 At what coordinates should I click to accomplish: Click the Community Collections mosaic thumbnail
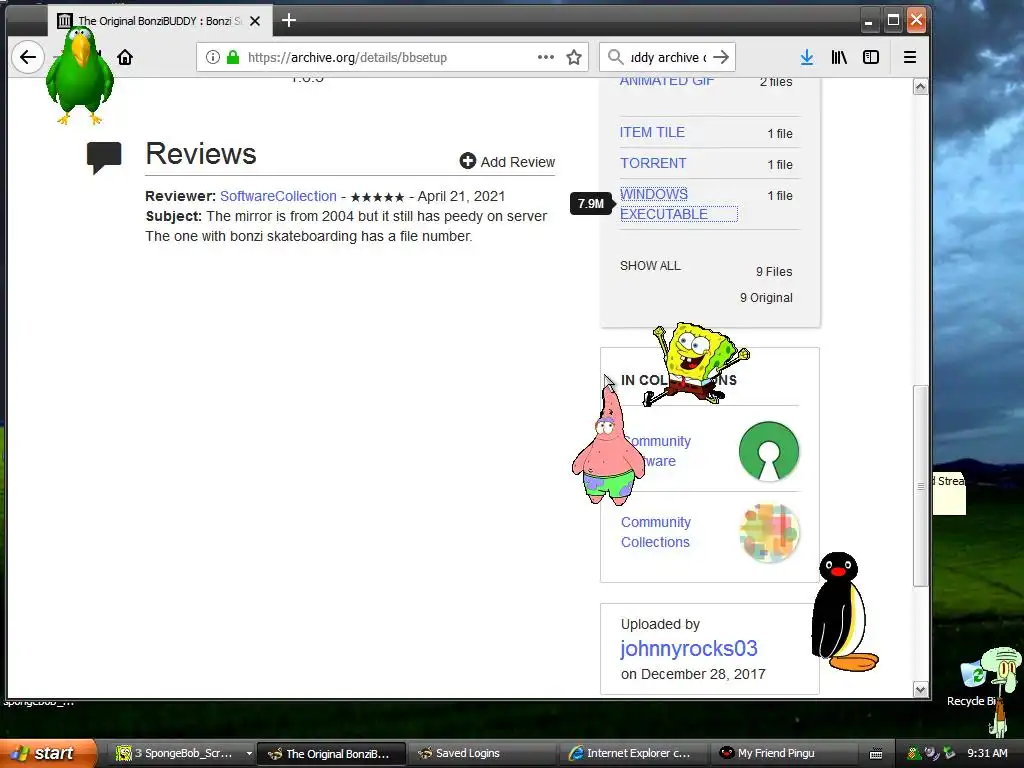pyautogui.click(x=769, y=533)
